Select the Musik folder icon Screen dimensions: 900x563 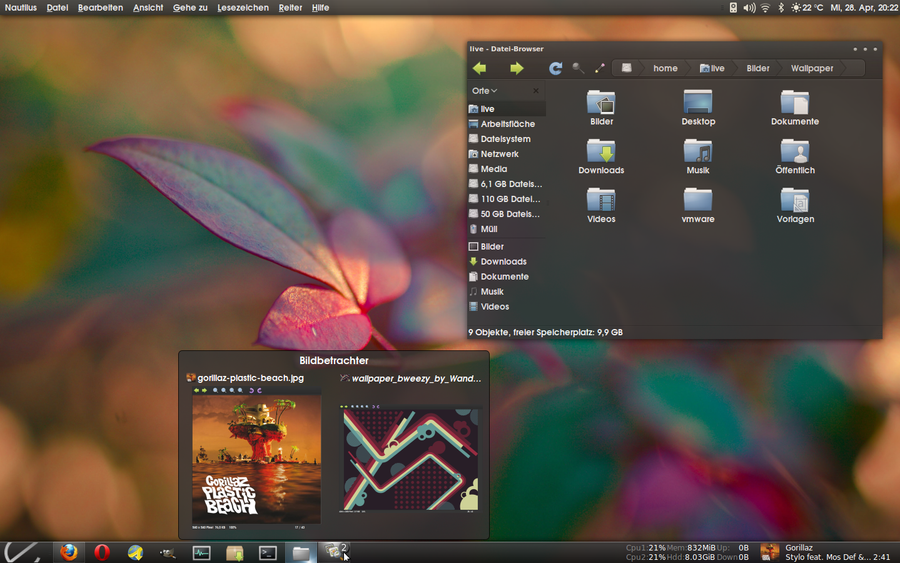click(x=698, y=152)
